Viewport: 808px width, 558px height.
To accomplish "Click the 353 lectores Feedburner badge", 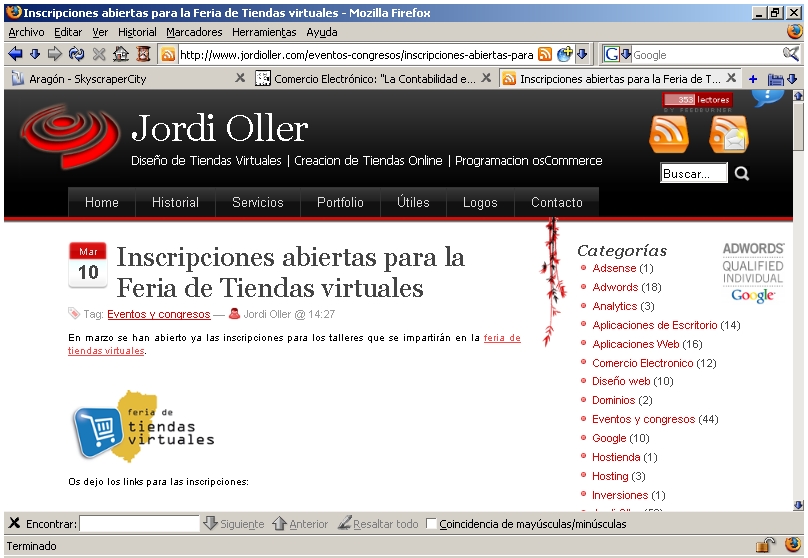I will point(697,100).
